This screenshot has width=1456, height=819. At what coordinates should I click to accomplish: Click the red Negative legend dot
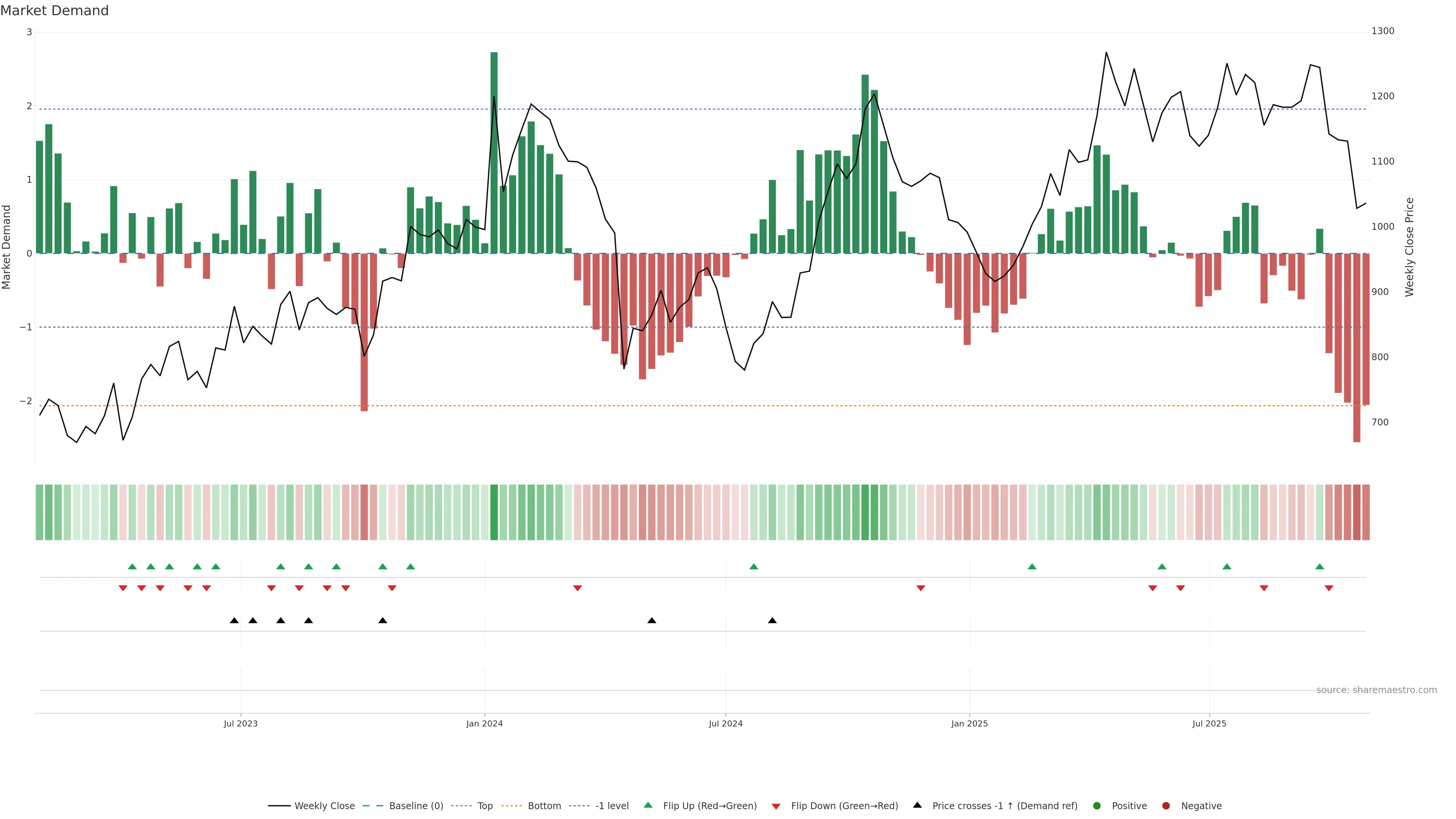click(x=1166, y=806)
